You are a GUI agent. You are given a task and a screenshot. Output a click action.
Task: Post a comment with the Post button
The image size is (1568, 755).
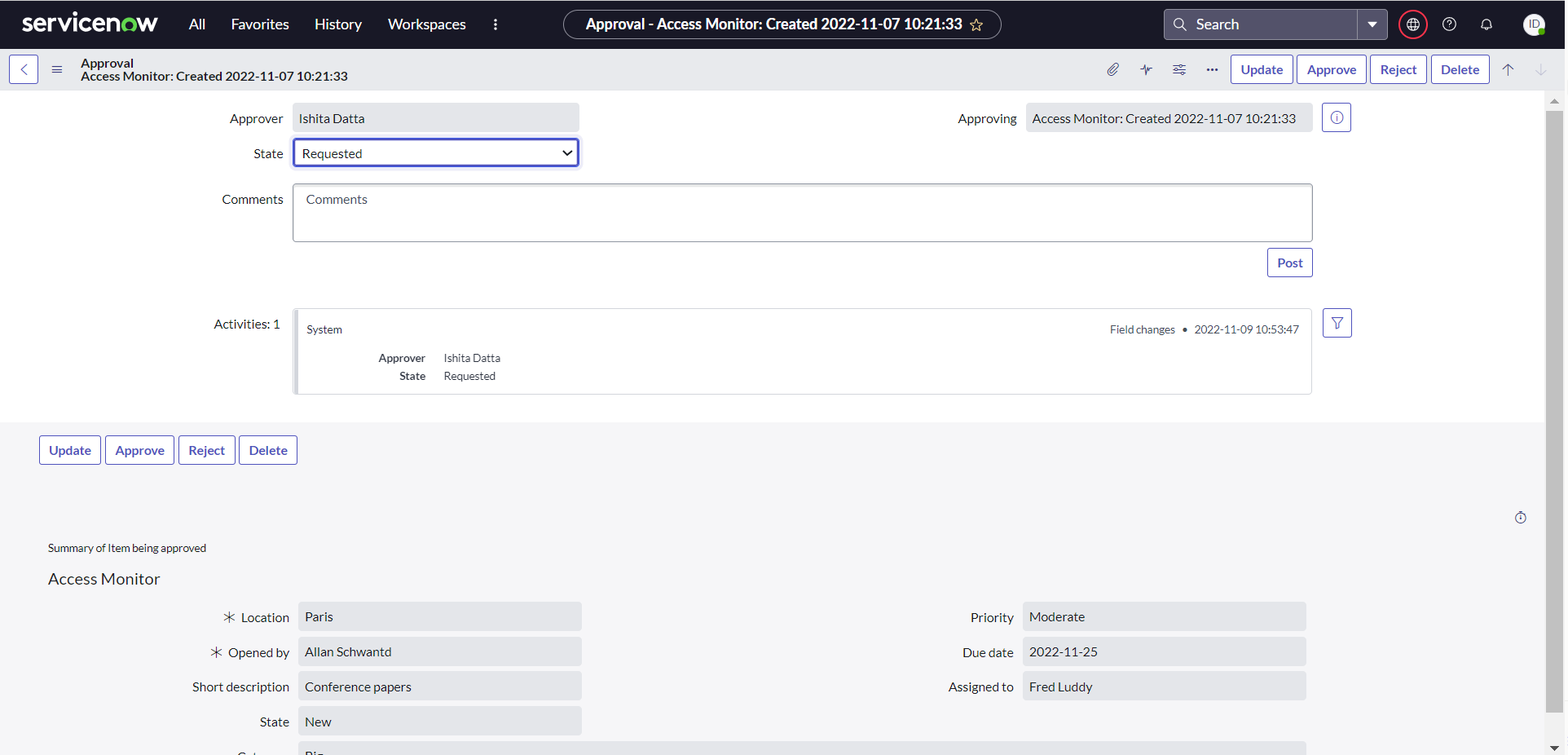click(1289, 262)
